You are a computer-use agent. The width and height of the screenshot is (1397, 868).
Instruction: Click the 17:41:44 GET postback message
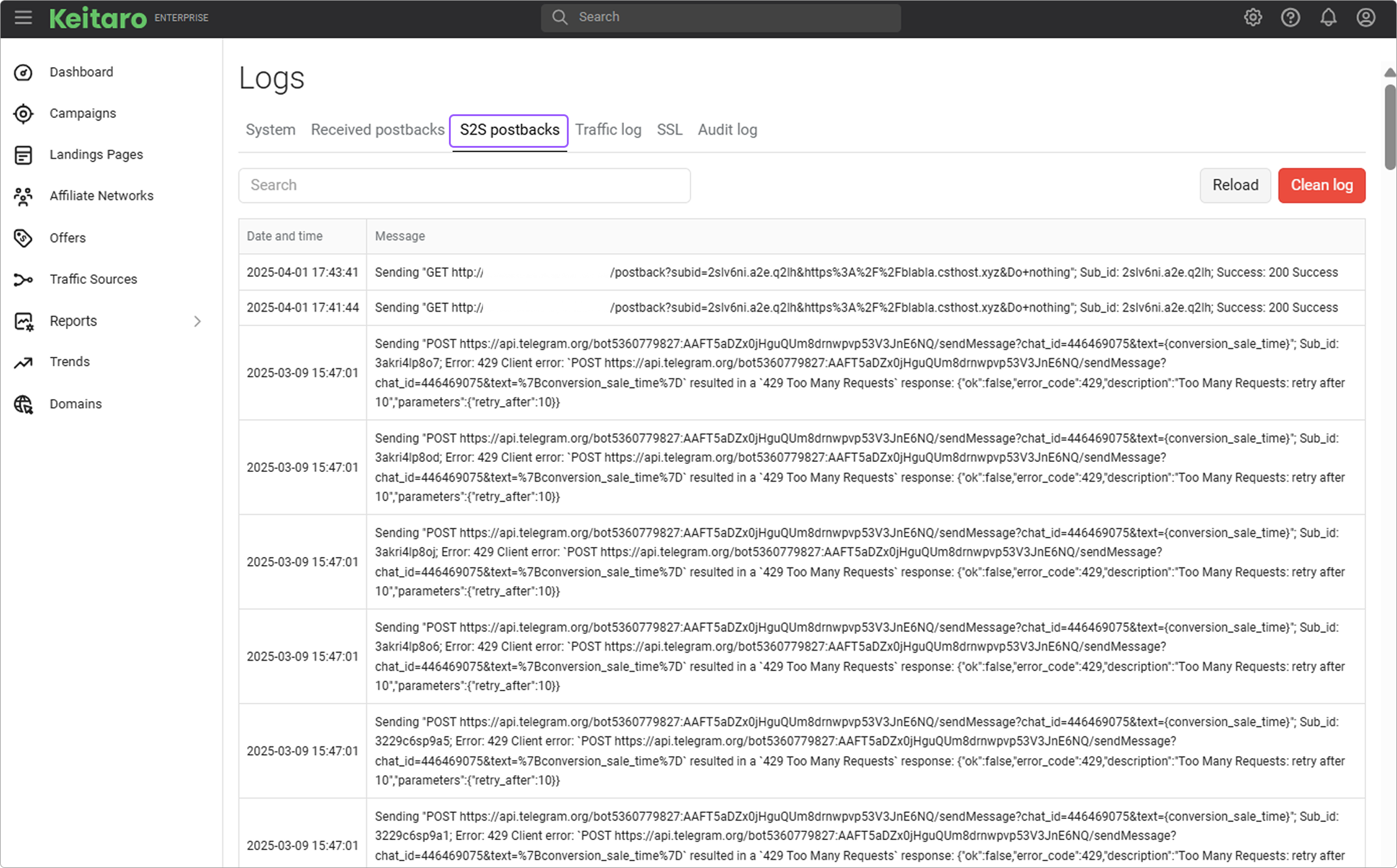point(856,308)
